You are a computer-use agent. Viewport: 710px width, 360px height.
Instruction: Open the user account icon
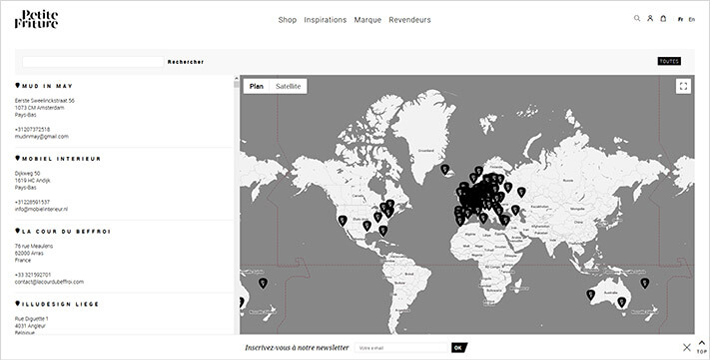tap(650, 19)
